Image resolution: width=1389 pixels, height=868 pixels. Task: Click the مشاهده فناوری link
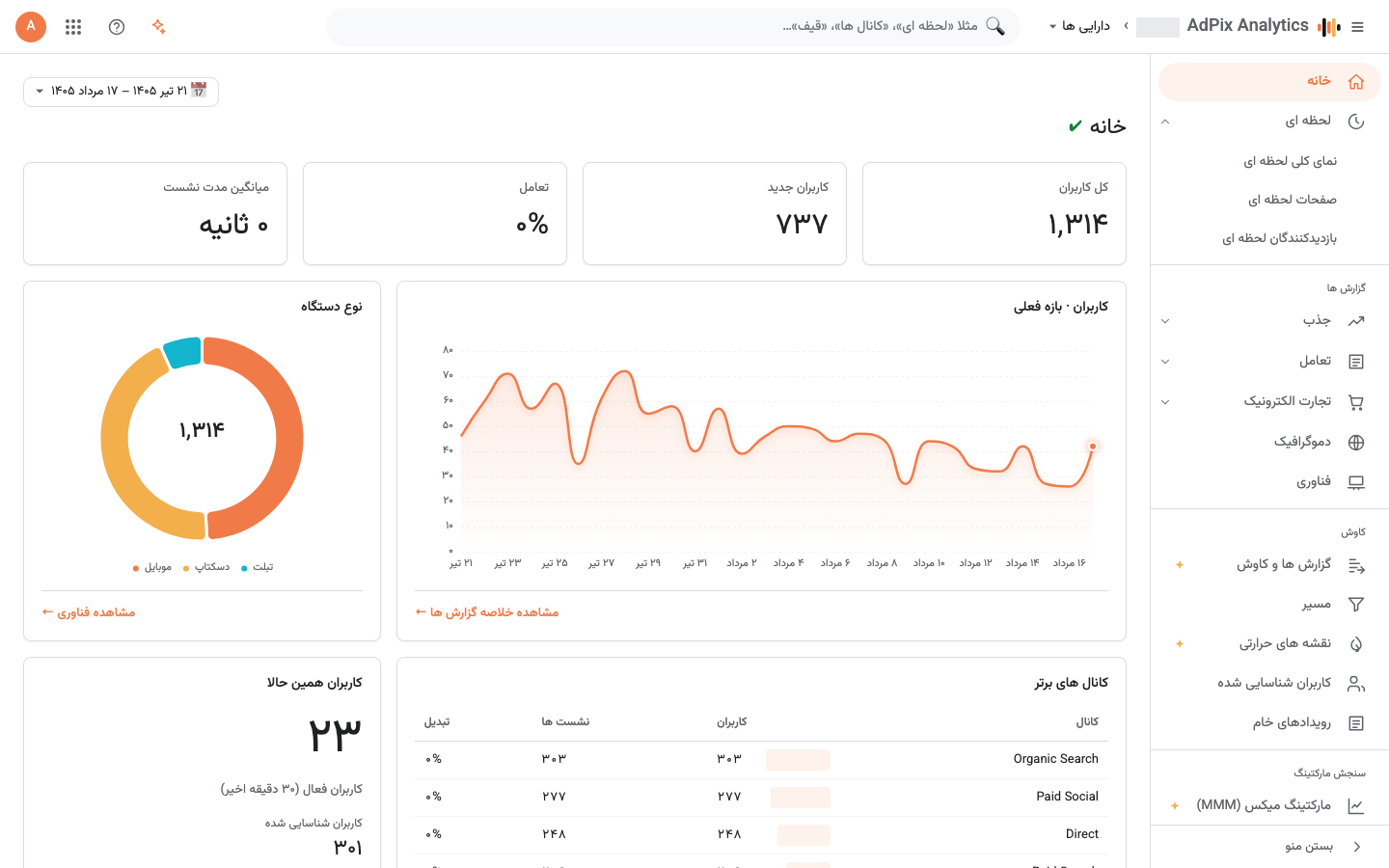pyautogui.click(x=89, y=612)
